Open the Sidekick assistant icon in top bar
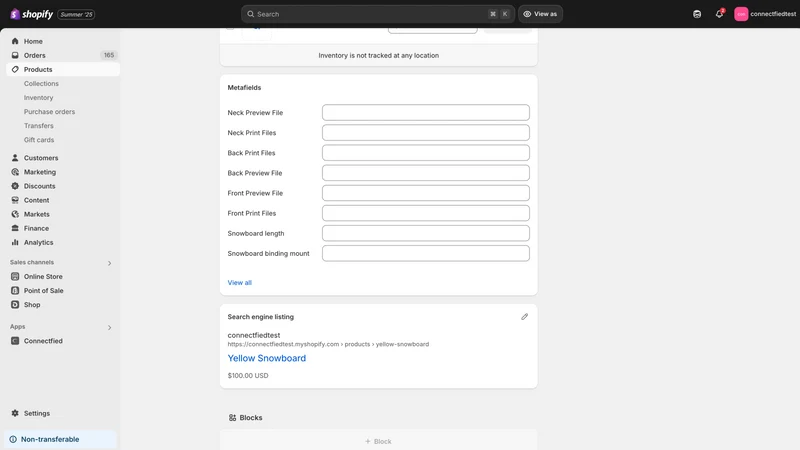 697,14
